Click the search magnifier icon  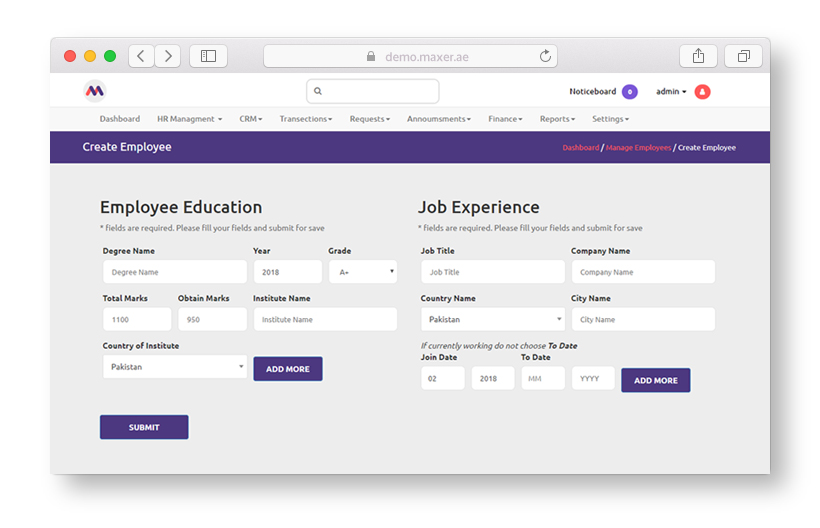tap(318, 91)
